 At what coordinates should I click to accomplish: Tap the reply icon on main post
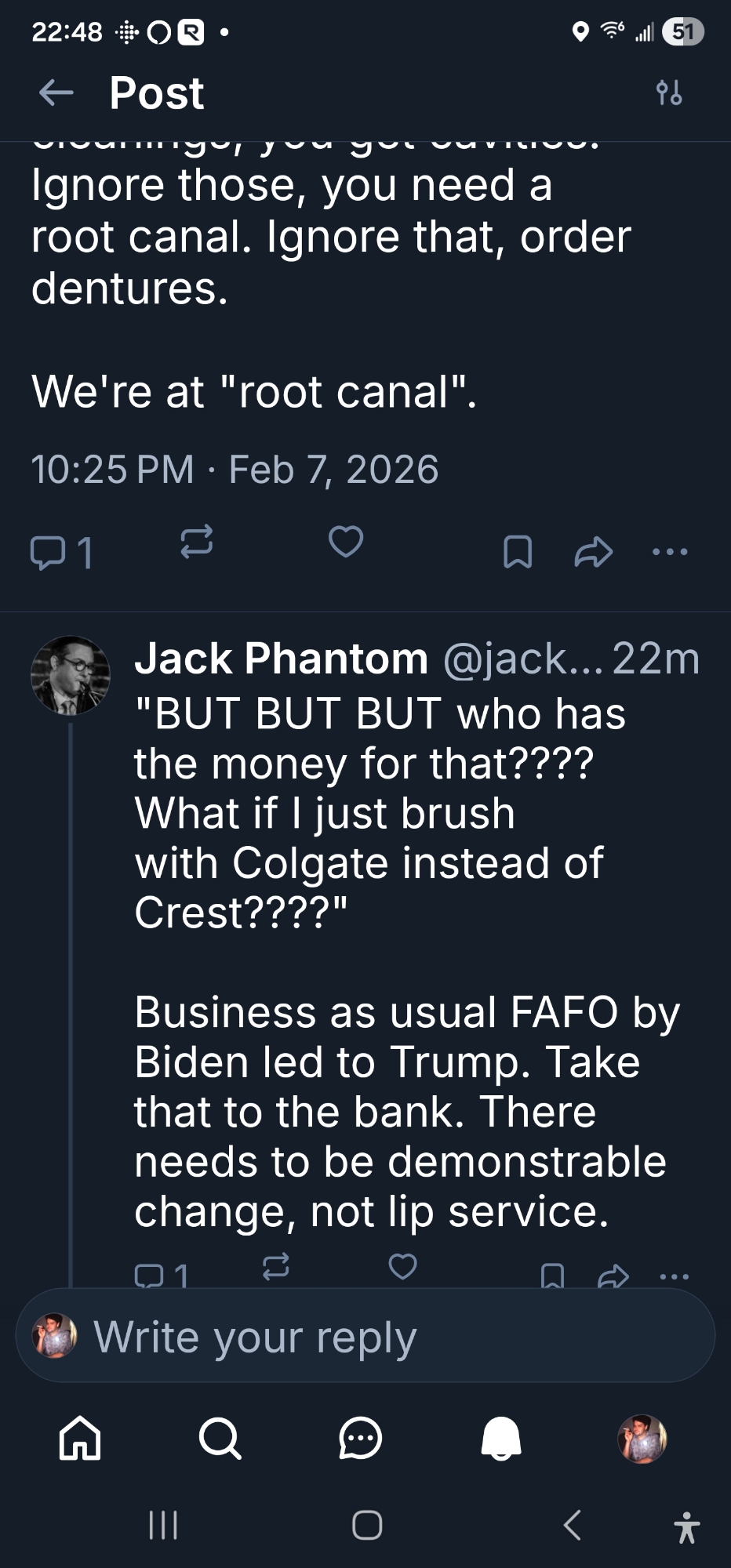coord(47,552)
